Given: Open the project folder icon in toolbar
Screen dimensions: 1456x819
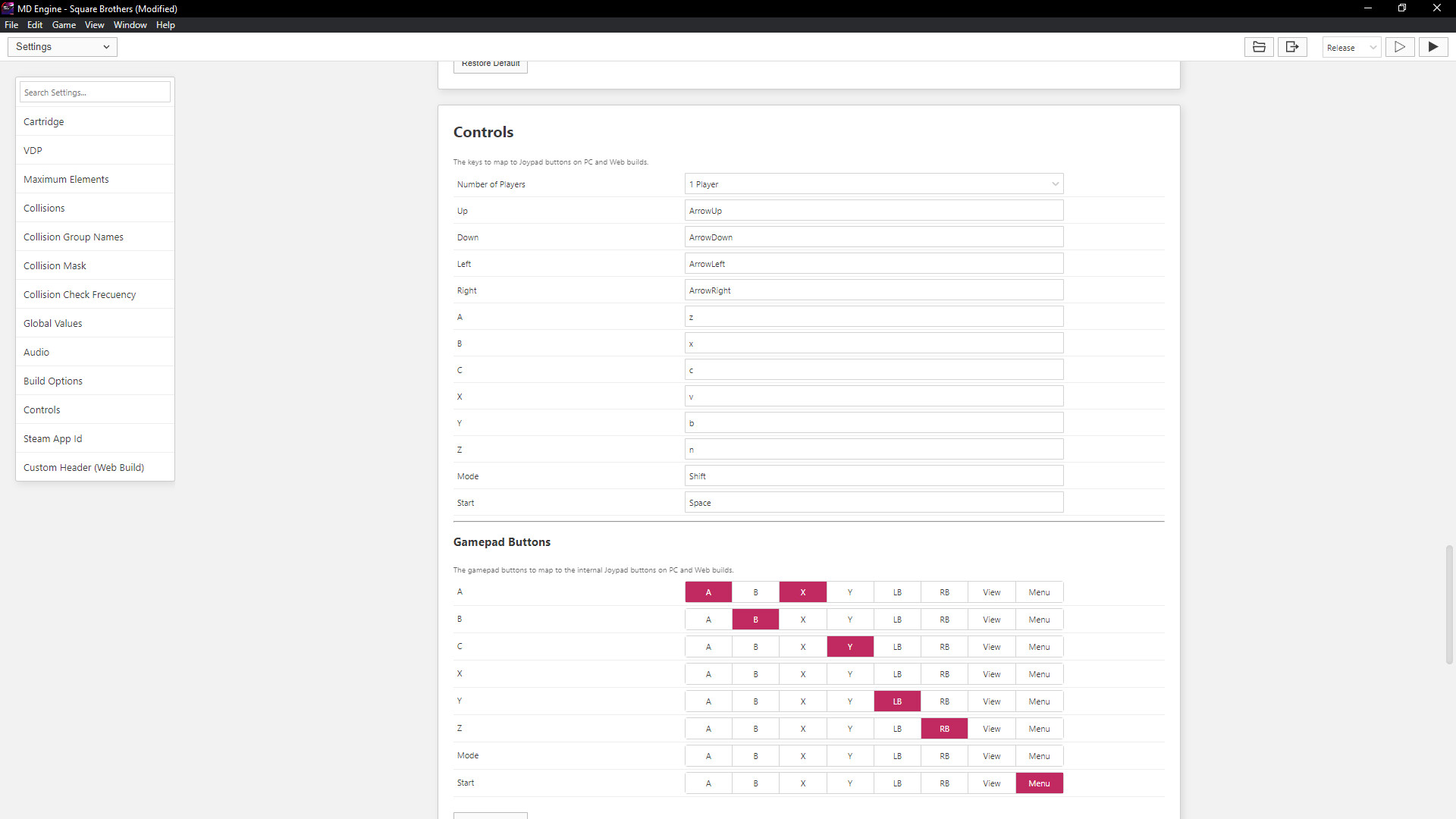Looking at the screenshot, I should [1258, 46].
